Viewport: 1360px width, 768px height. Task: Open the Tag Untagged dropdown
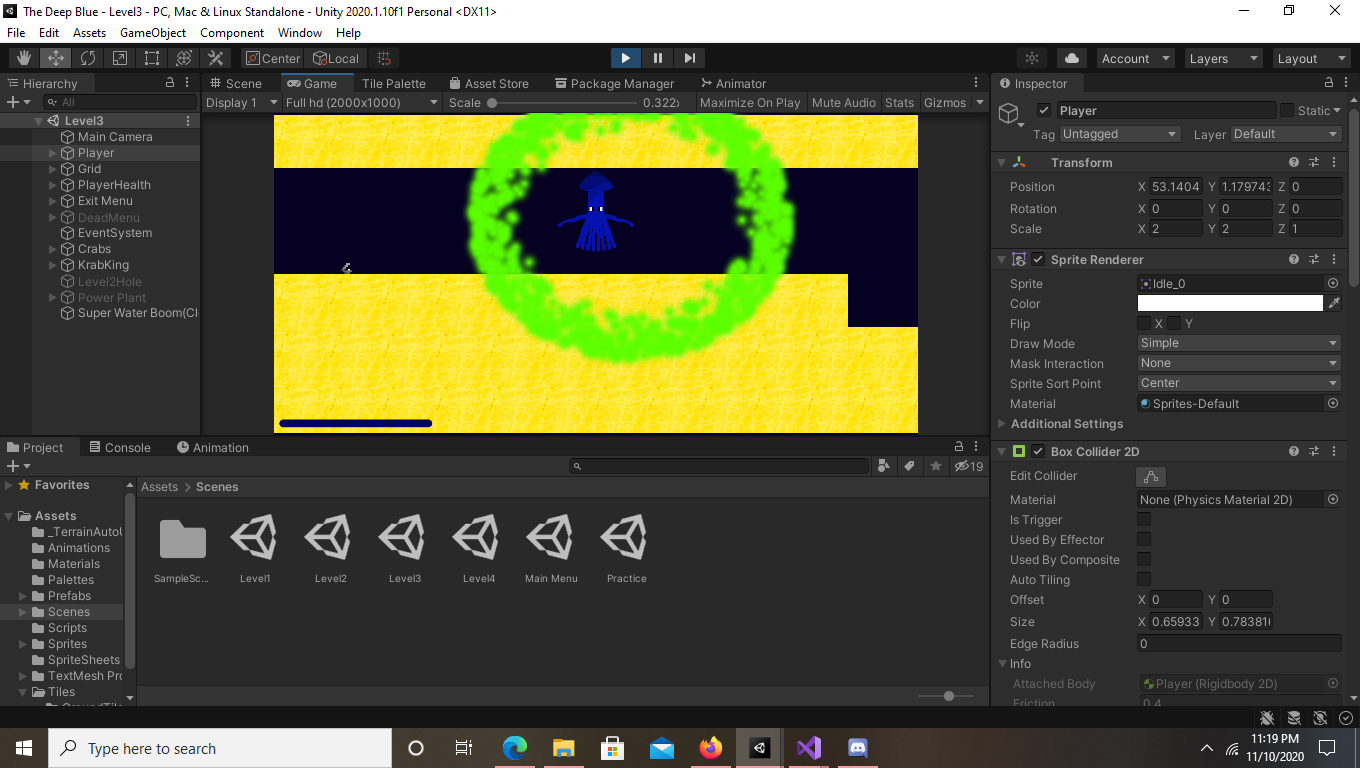1120,134
